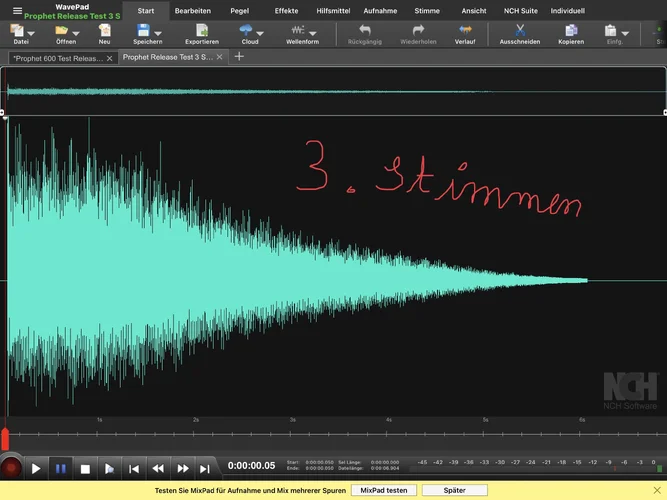Click the Exportieren icon in the toolbar
This screenshot has height=500, width=667.
pos(202,31)
